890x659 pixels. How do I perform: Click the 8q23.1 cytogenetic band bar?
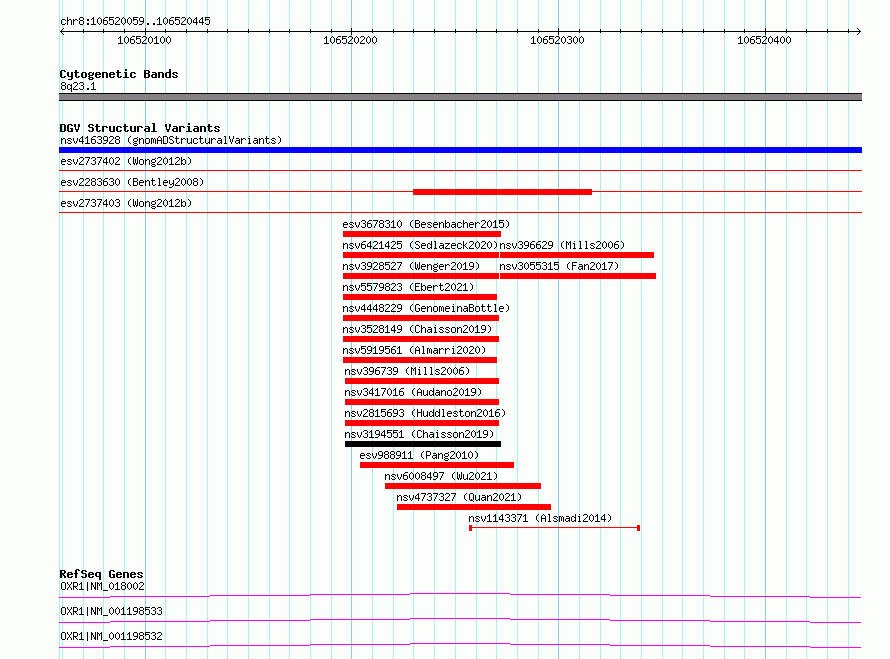460,97
